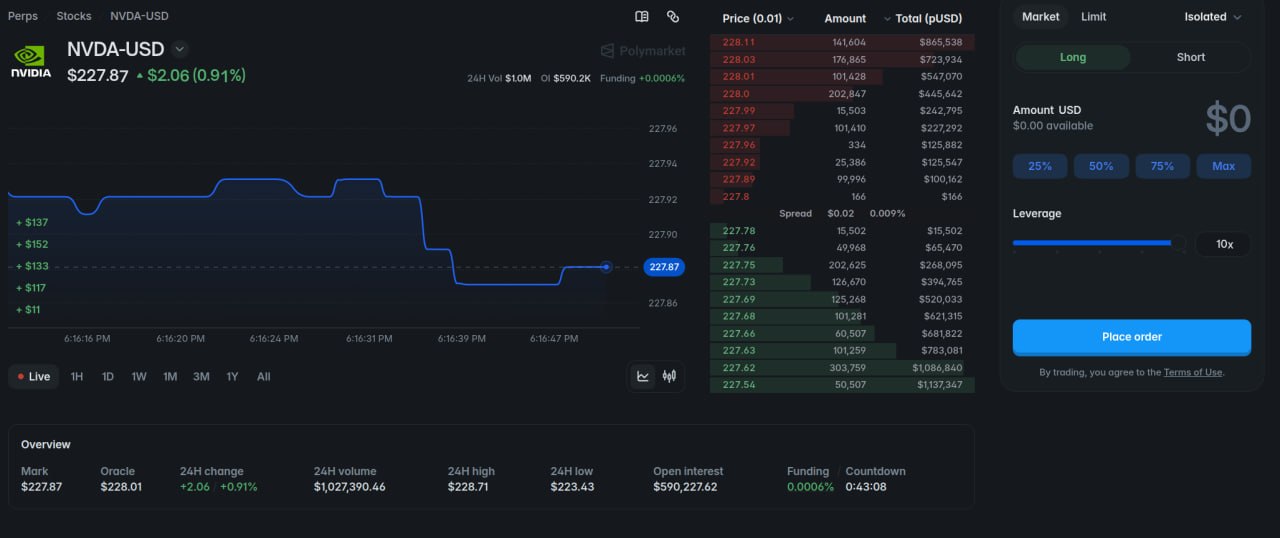Select the Live chart range
The height and width of the screenshot is (538, 1280).
tap(34, 377)
